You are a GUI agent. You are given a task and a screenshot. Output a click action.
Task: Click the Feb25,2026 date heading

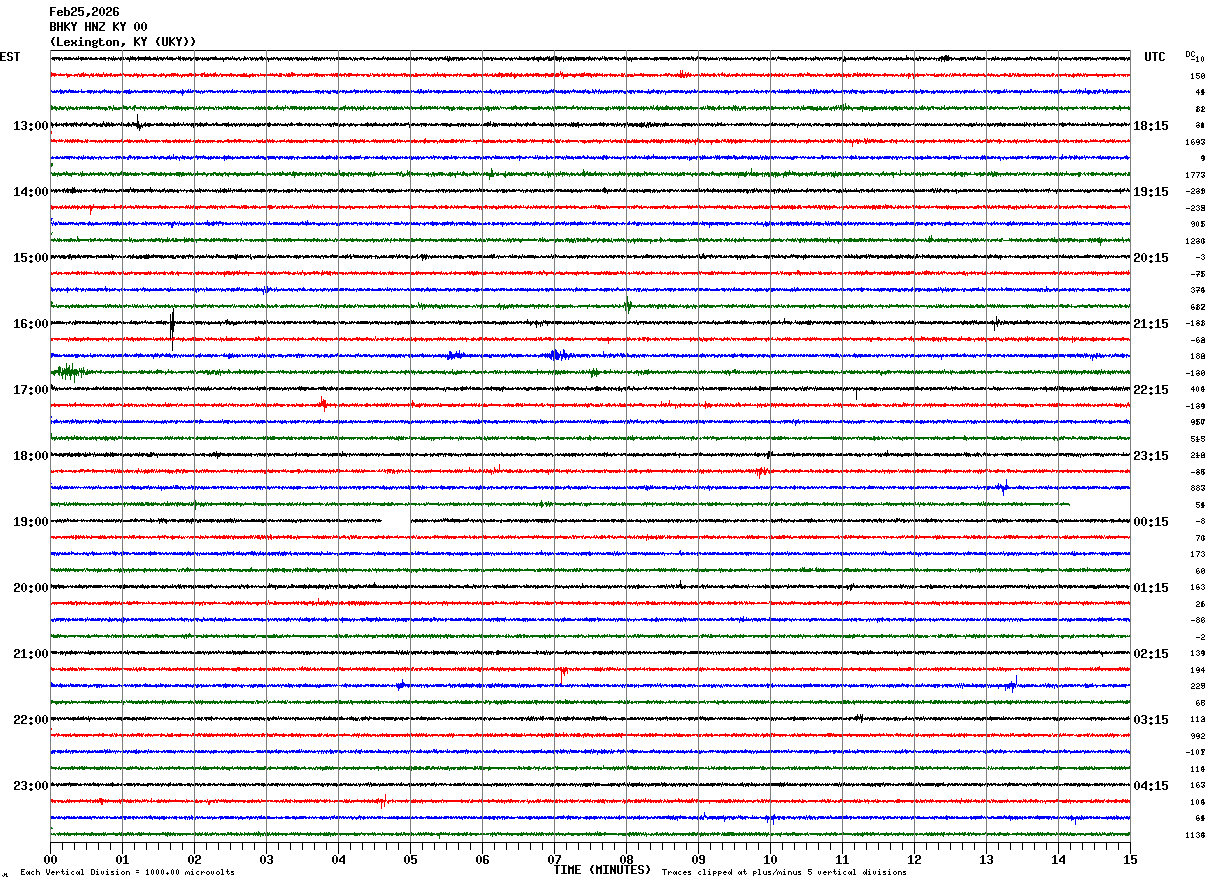[84, 12]
